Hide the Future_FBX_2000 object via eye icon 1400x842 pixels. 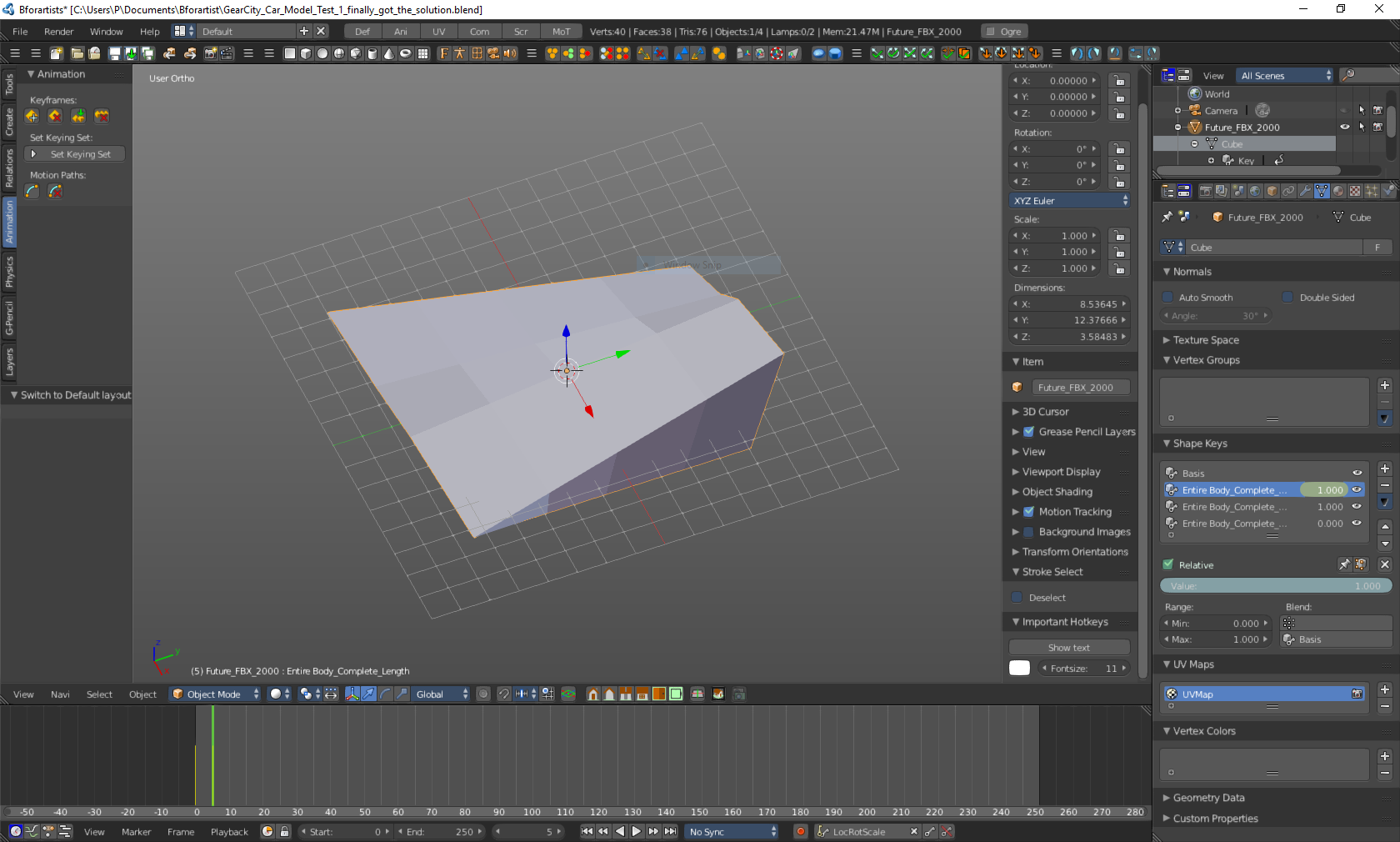point(1344,128)
